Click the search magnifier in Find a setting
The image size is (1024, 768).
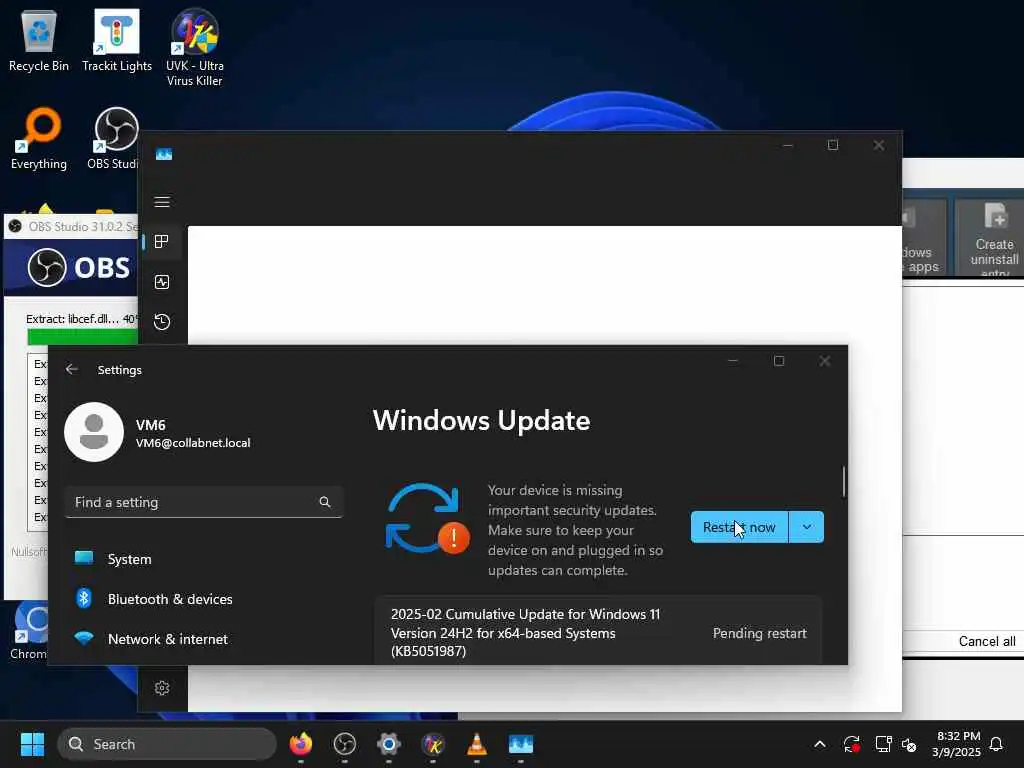tap(325, 502)
